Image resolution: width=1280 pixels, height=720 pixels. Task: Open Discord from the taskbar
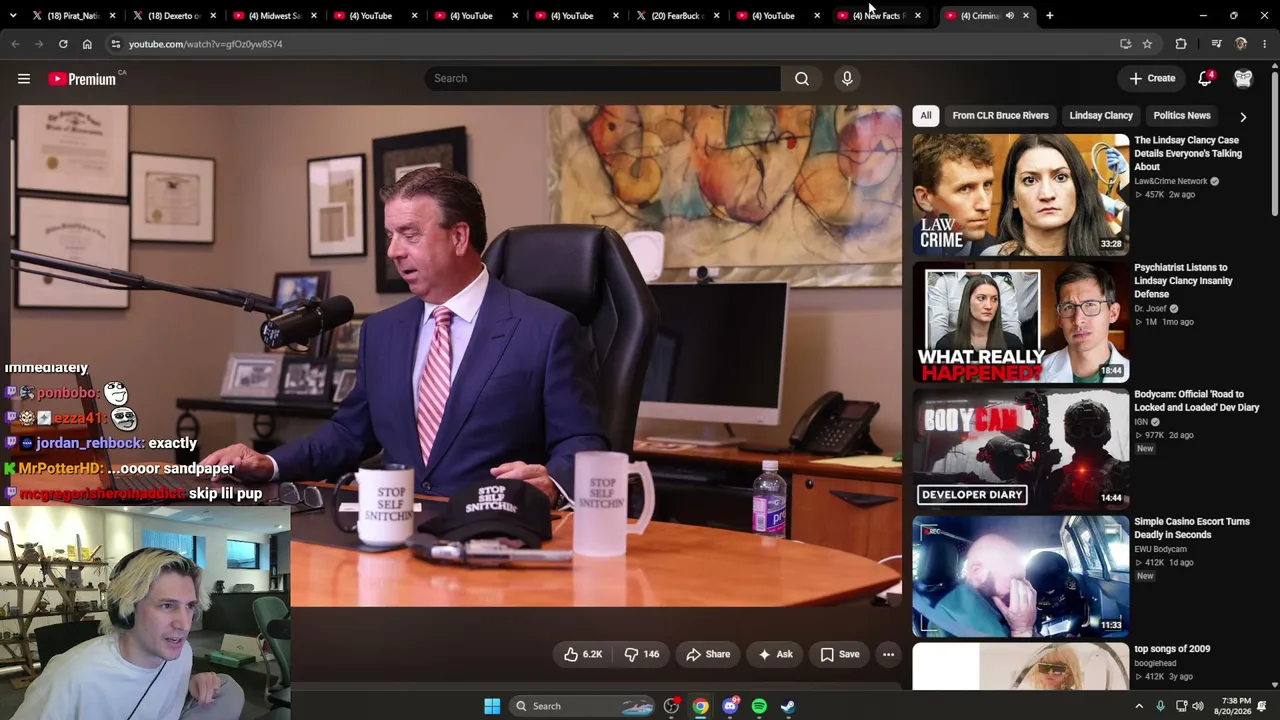coord(730,706)
